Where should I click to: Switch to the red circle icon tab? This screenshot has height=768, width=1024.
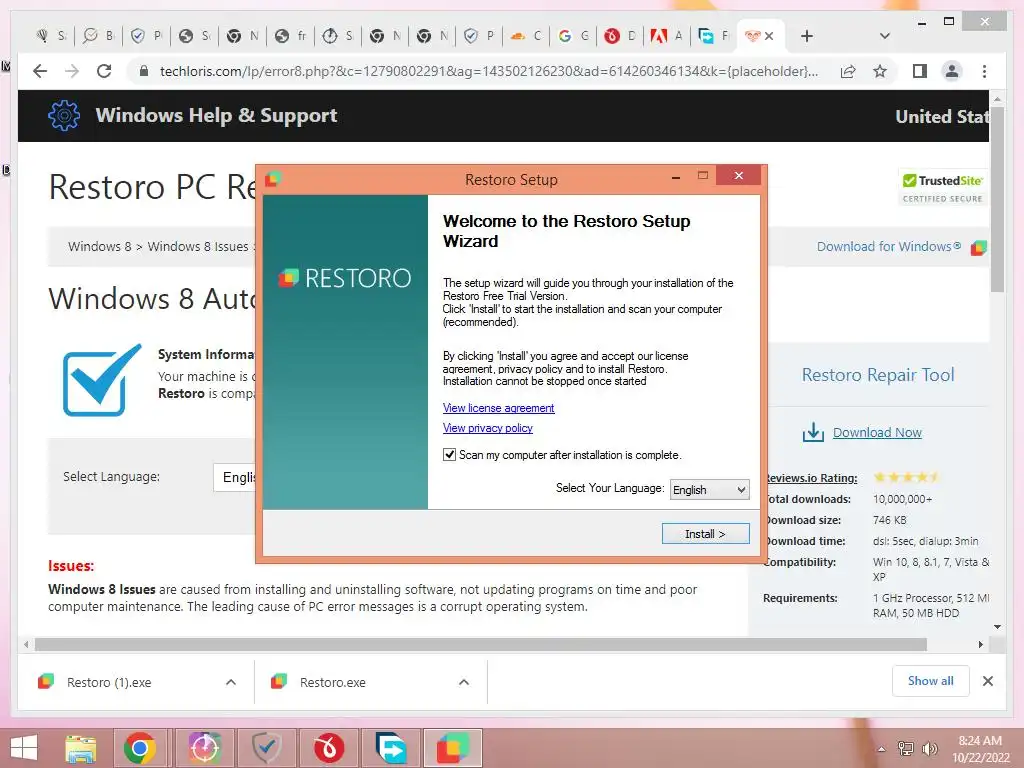point(620,36)
